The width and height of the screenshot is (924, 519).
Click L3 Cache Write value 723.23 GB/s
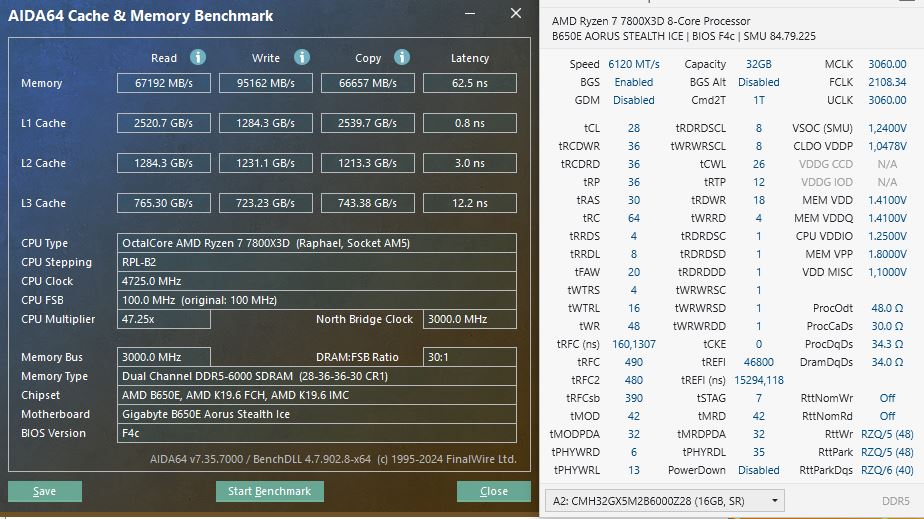[266, 203]
